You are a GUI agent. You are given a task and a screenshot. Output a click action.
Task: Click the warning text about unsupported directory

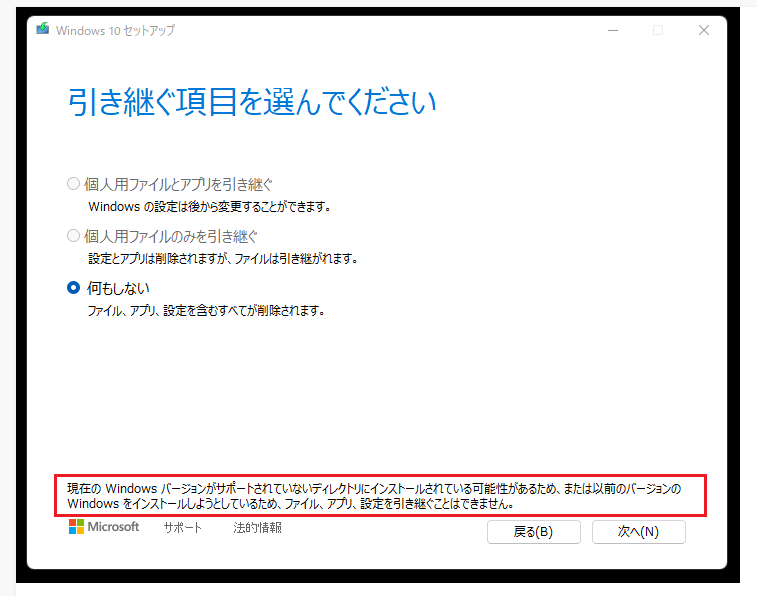click(x=374, y=496)
